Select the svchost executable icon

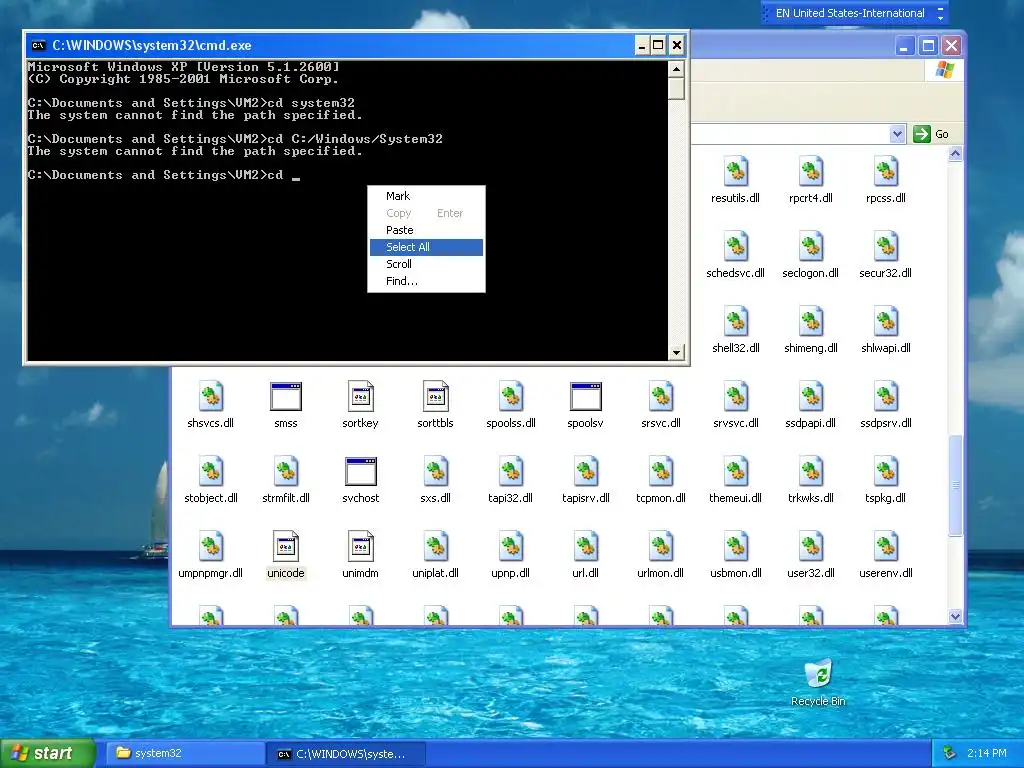click(361, 472)
